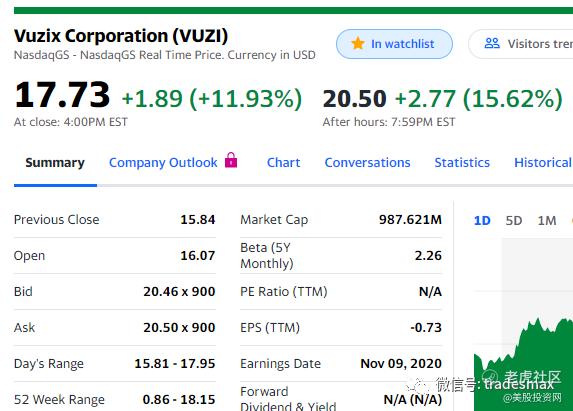Viewport: 573px width, 411px height.
Task: Open the Visitors trend button
Action: coord(521,44)
